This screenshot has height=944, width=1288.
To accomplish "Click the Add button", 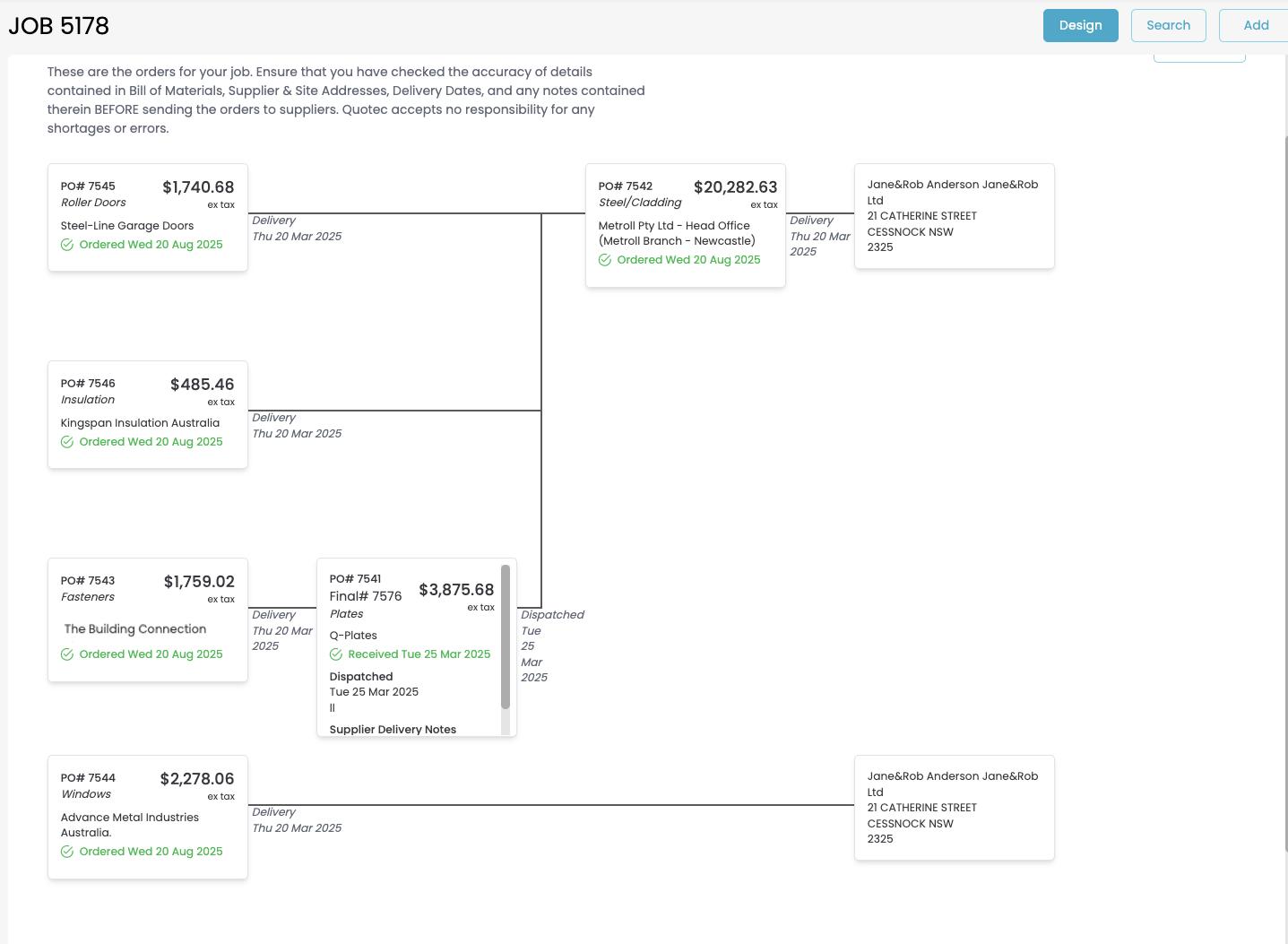I will tap(1255, 25).
